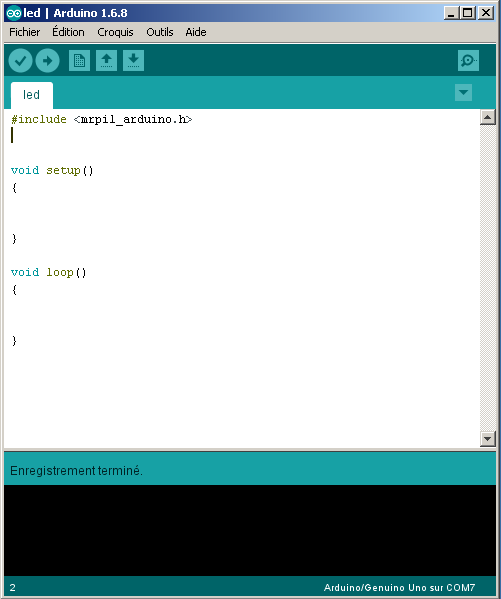Open the Serial Monitor magnifier icon
This screenshot has height=599, width=501.
pos(468,60)
